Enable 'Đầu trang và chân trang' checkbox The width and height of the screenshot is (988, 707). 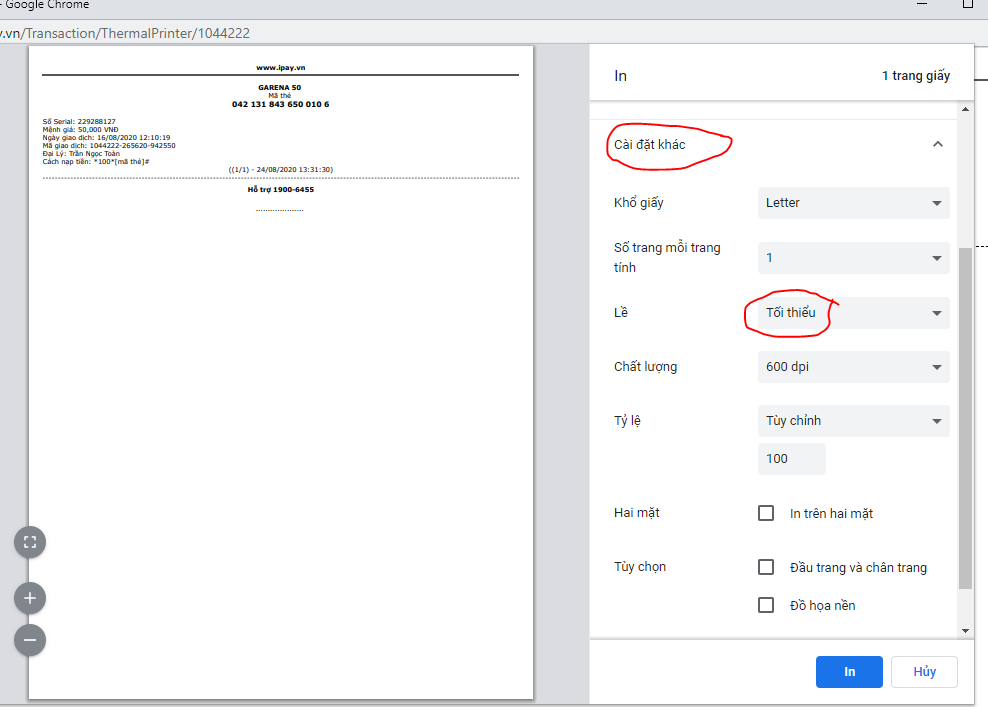coord(766,567)
